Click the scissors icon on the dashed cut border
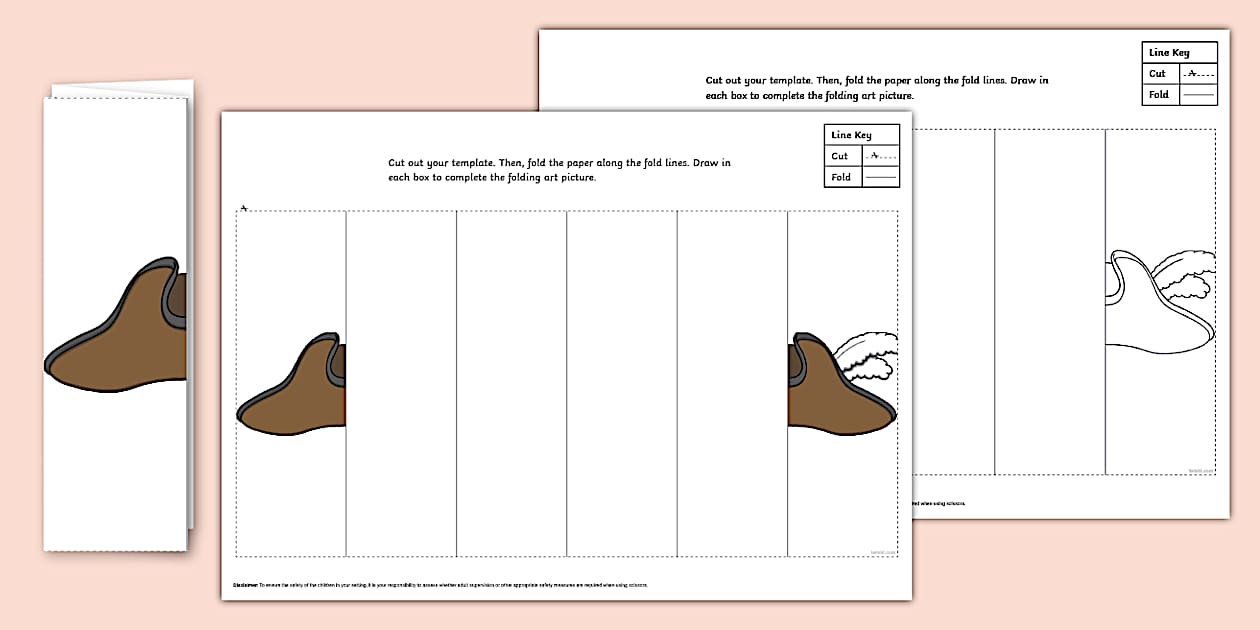The width and height of the screenshot is (1260, 630). [x=243, y=208]
